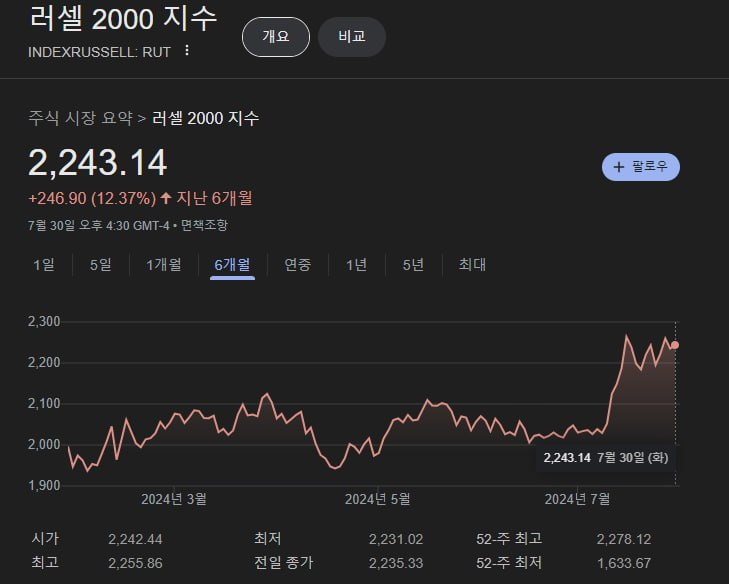Image resolution: width=729 pixels, height=584 pixels.
Task: Select the 6개월 range tab
Action: [x=232, y=265]
